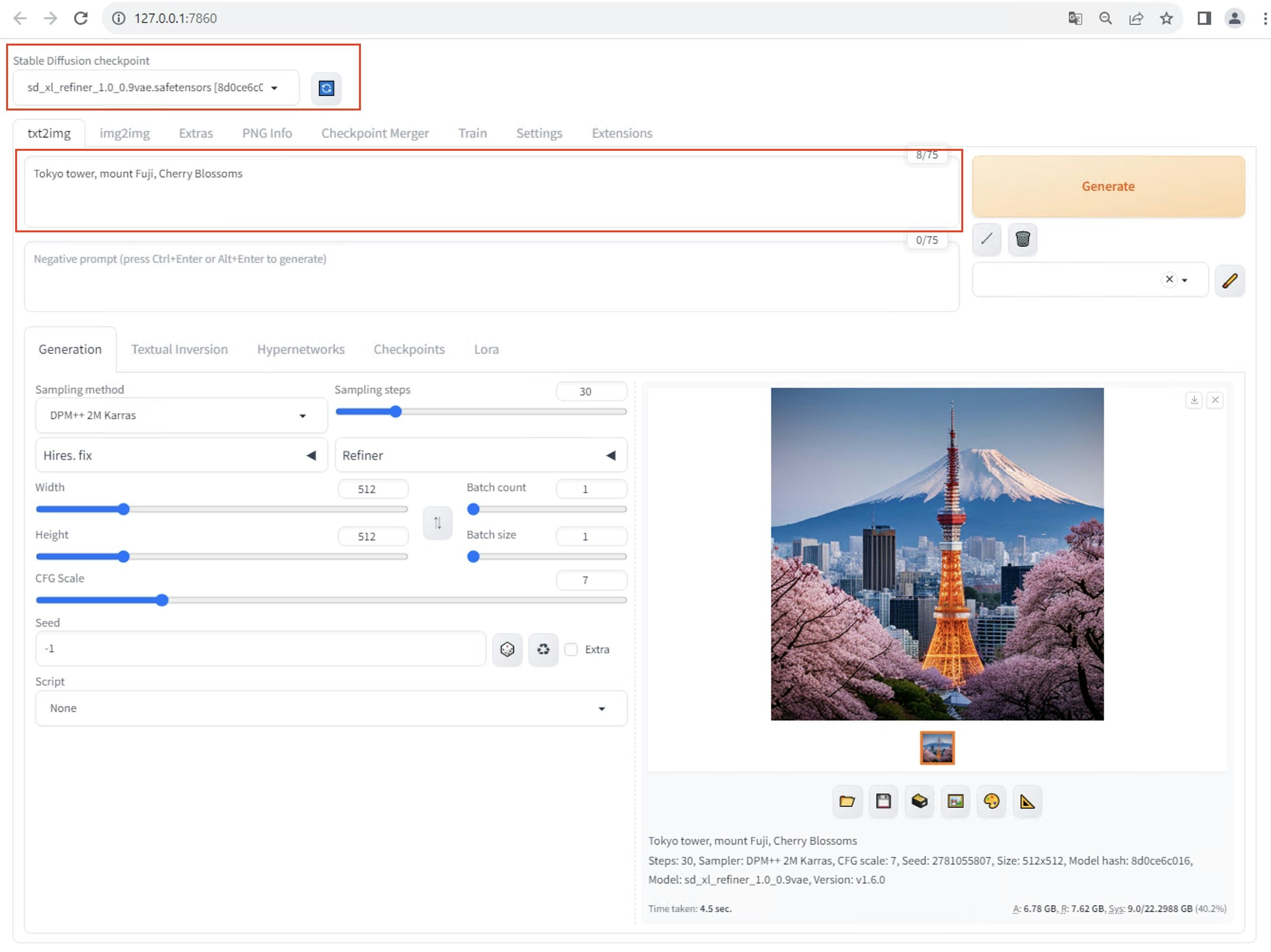The width and height of the screenshot is (1271, 952).
Task: Click the trash icon to clear prompt
Action: tap(1022, 239)
